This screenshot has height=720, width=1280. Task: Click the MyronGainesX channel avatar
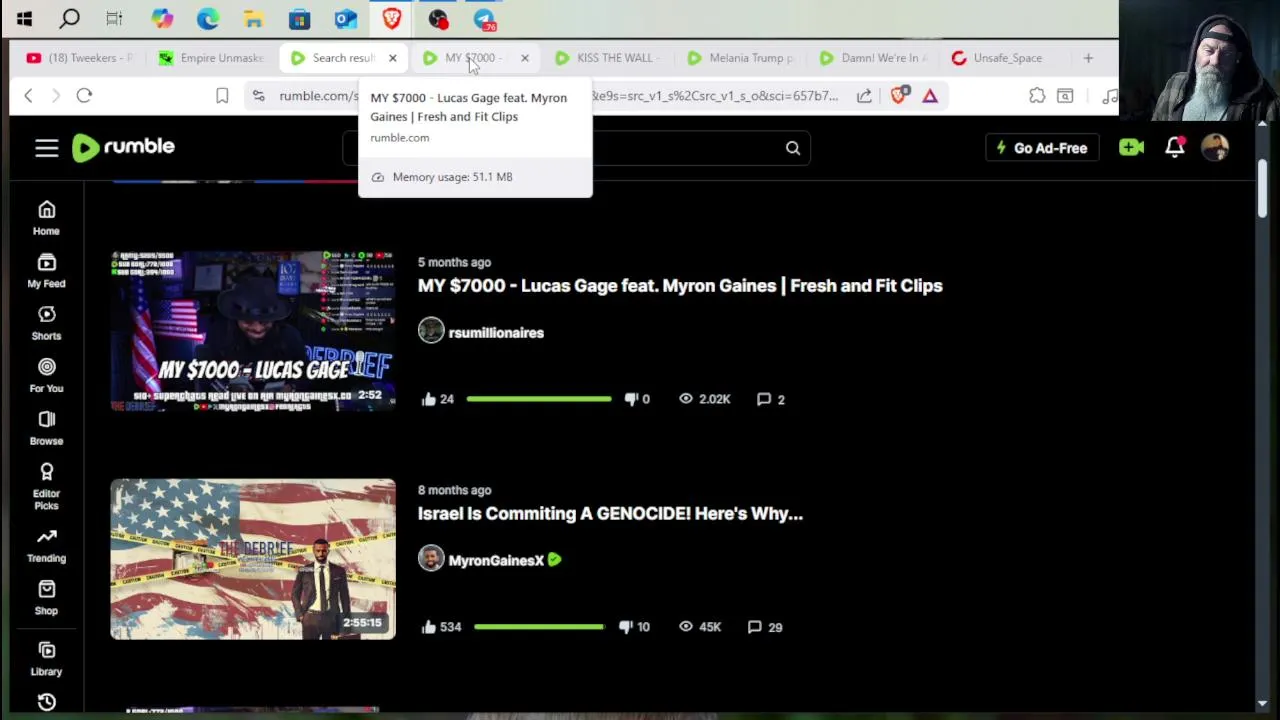point(431,559)
